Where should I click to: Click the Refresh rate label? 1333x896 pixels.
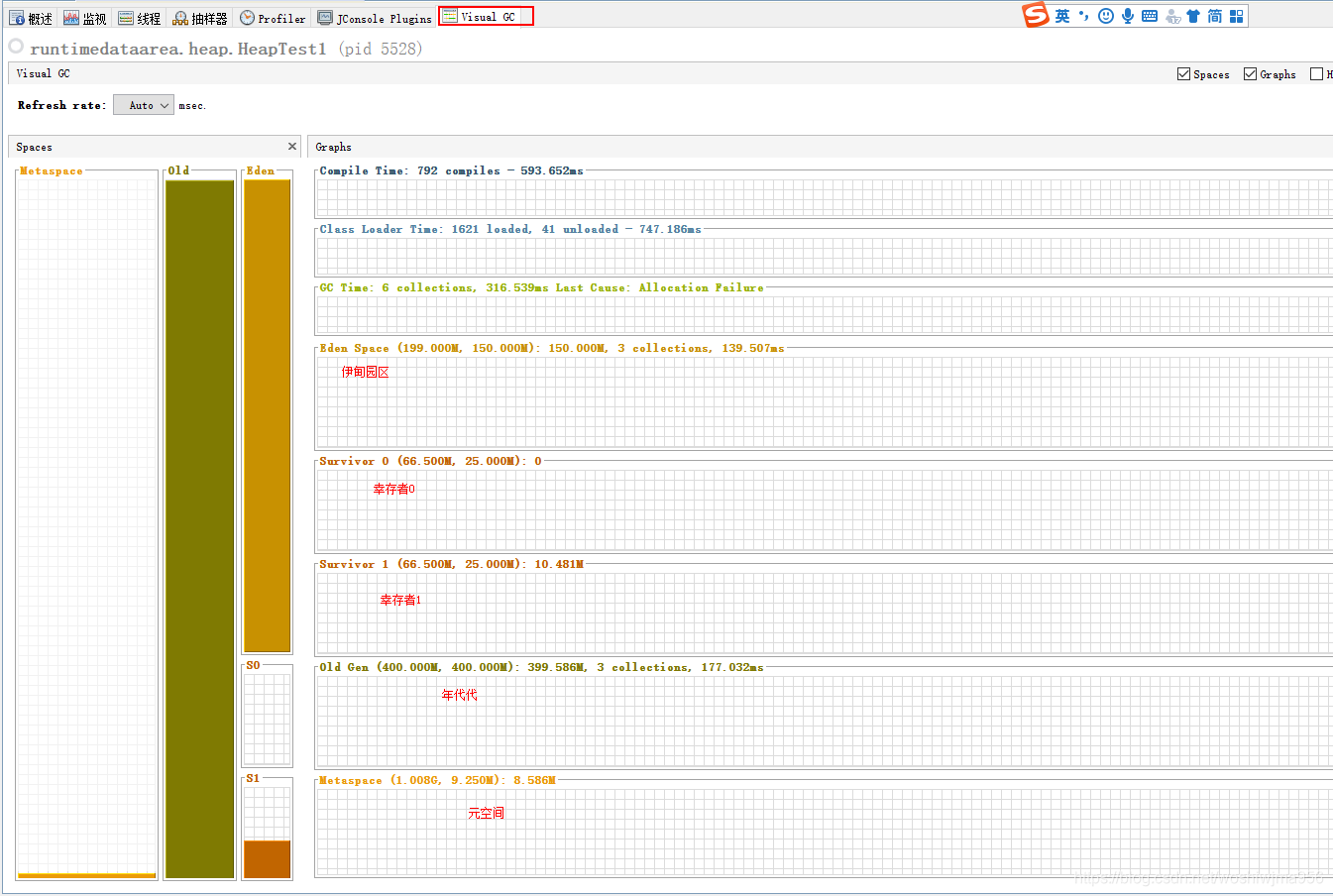tap(61, 105)
